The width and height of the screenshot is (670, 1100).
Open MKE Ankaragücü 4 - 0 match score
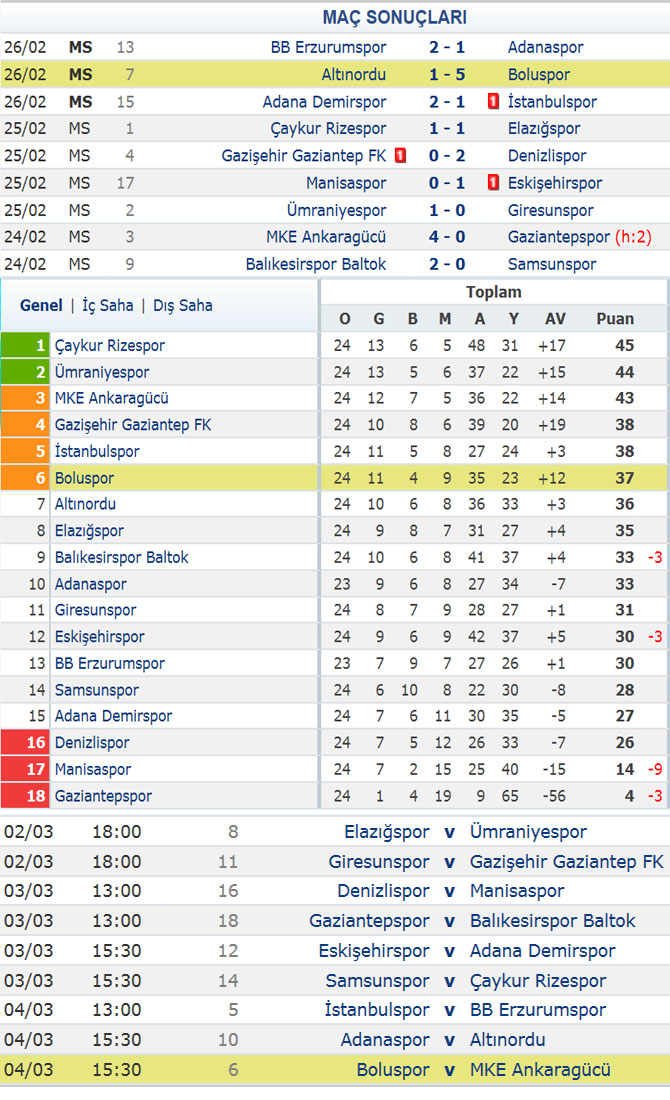click(x=447, y=237)
